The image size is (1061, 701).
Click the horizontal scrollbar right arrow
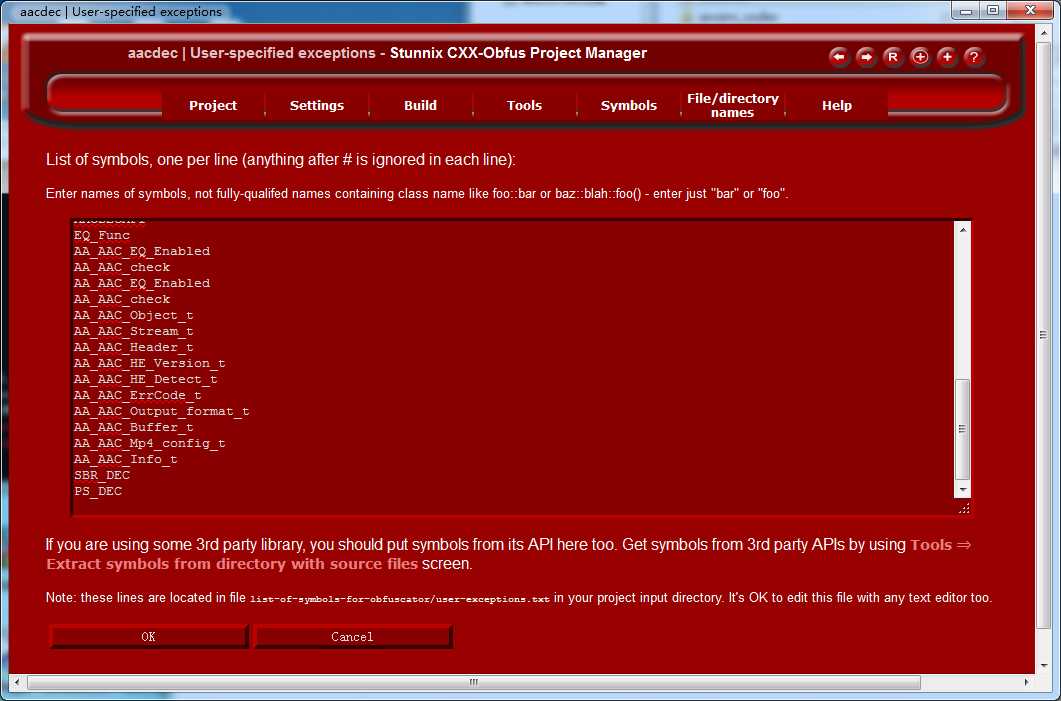[1026, 682]
